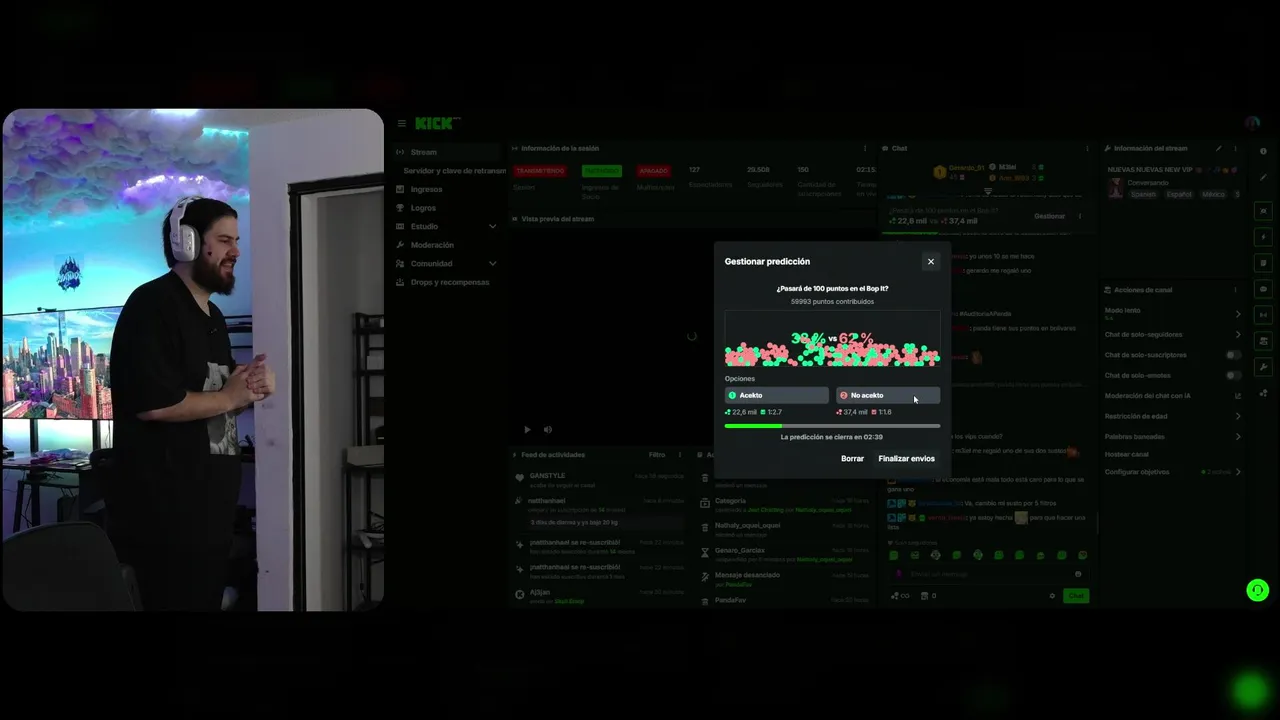The width and height of the screenshot is (1280, 720).
Task: Open the Chat panel options menu
Action: coord(1088,148)
